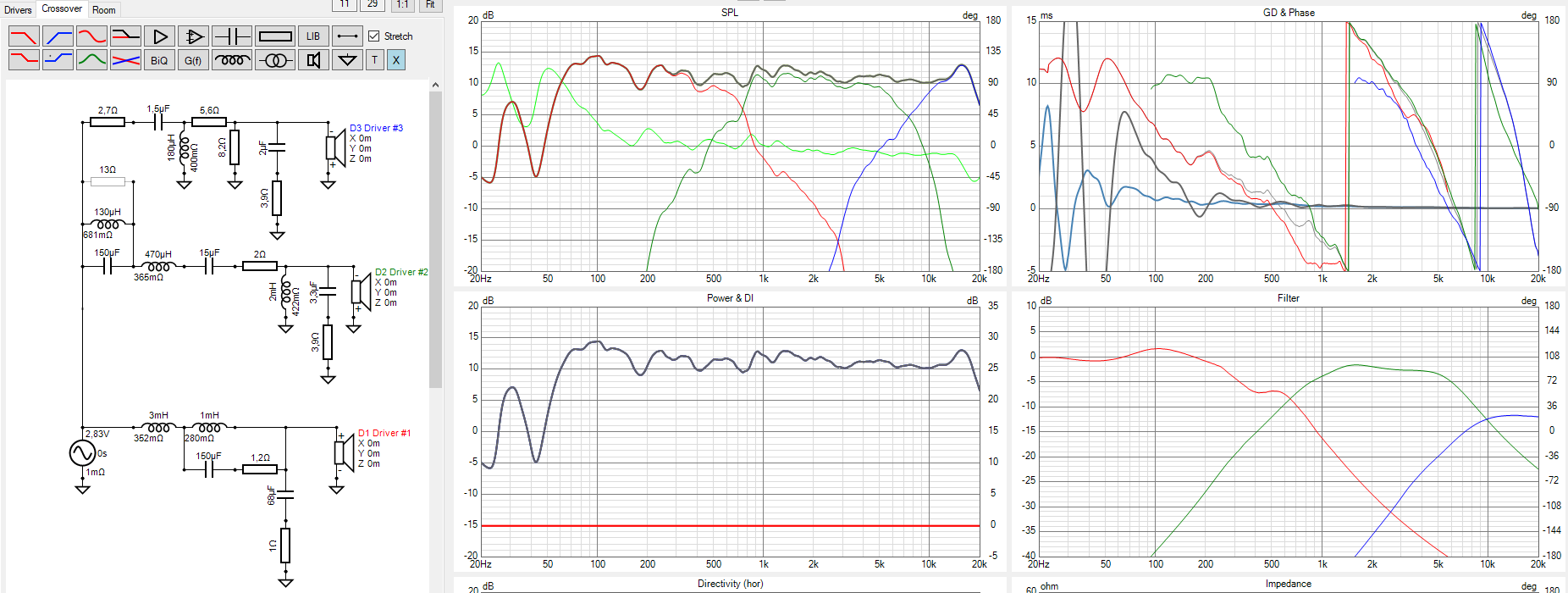The width and height of the screenshot is (1568, 593).
Task: Insert resistor rectangle component icon
Action: pos(275,36)
